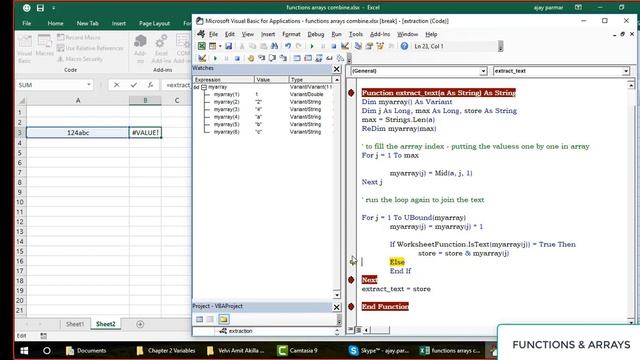Open the Insert UserForm dropdown arrow
Viewport: 640px width, 360px height.
coord(220,46)
